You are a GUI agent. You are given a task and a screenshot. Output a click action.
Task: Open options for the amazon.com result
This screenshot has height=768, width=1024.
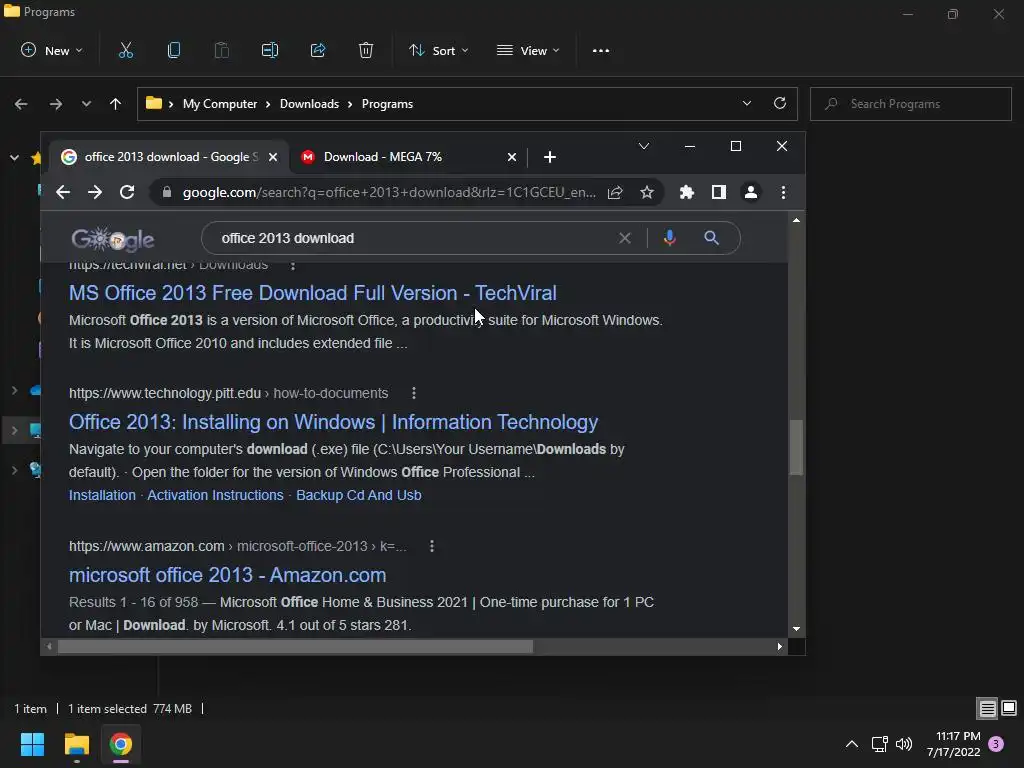coord(432,546)
